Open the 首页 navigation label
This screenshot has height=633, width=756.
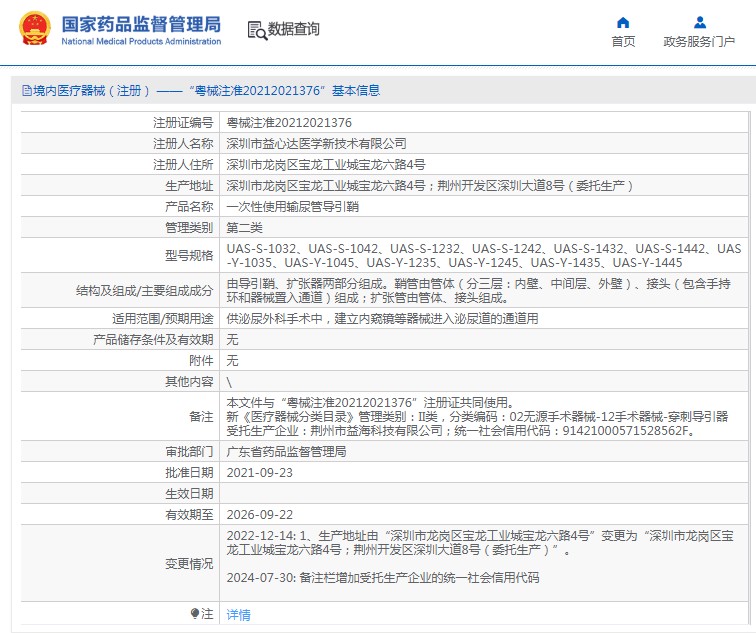(623, 42)
